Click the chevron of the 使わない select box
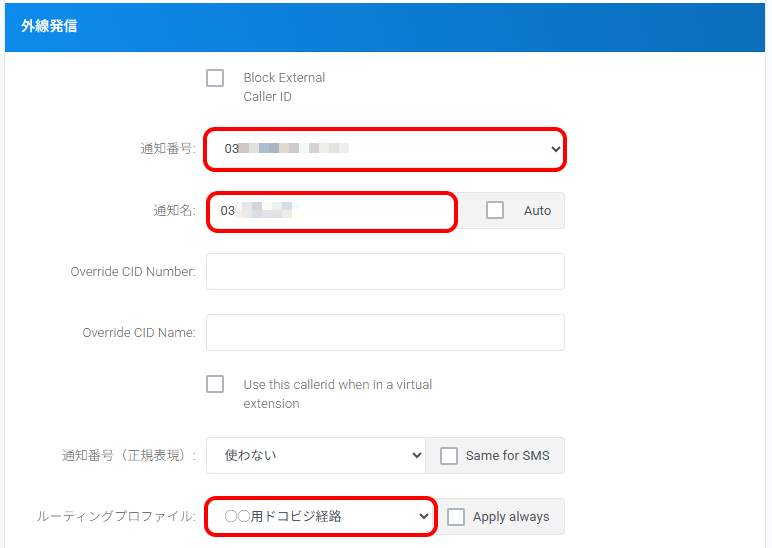 pos(417,455)
